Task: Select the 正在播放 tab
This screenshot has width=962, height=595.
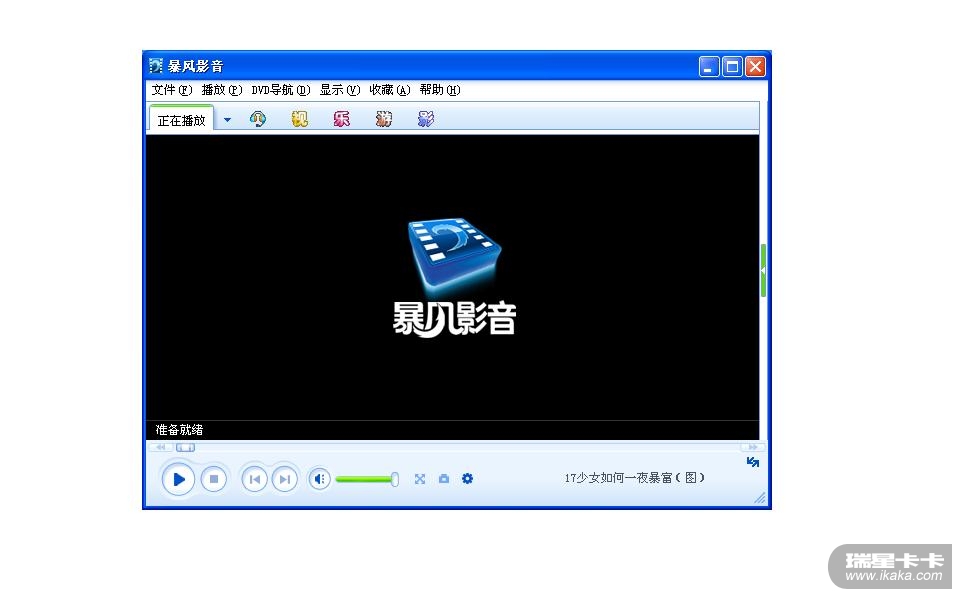Action: (x=182, y=120)
